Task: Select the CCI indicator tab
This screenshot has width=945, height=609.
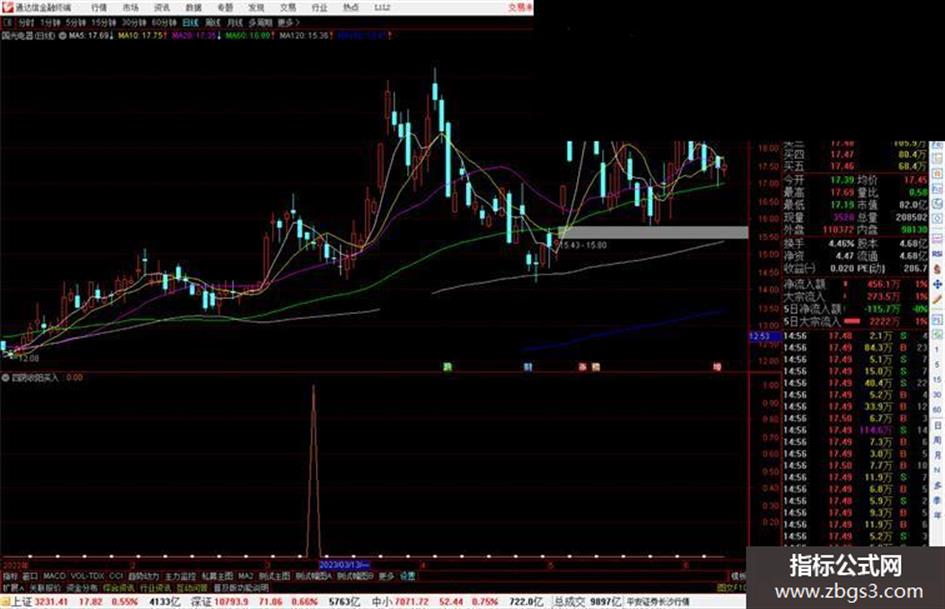Action: (x=116, y=576)
